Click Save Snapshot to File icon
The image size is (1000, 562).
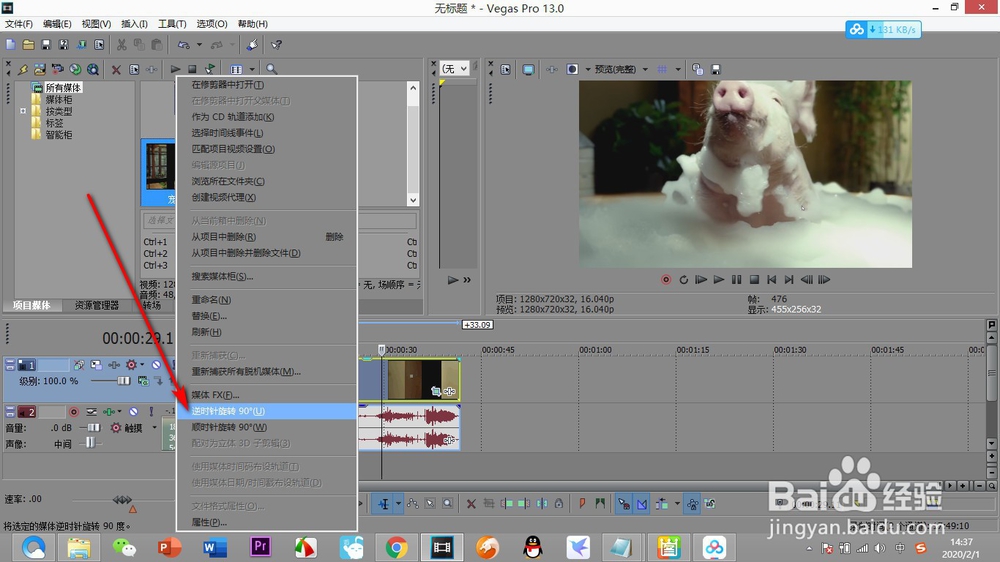coord(716,69)
